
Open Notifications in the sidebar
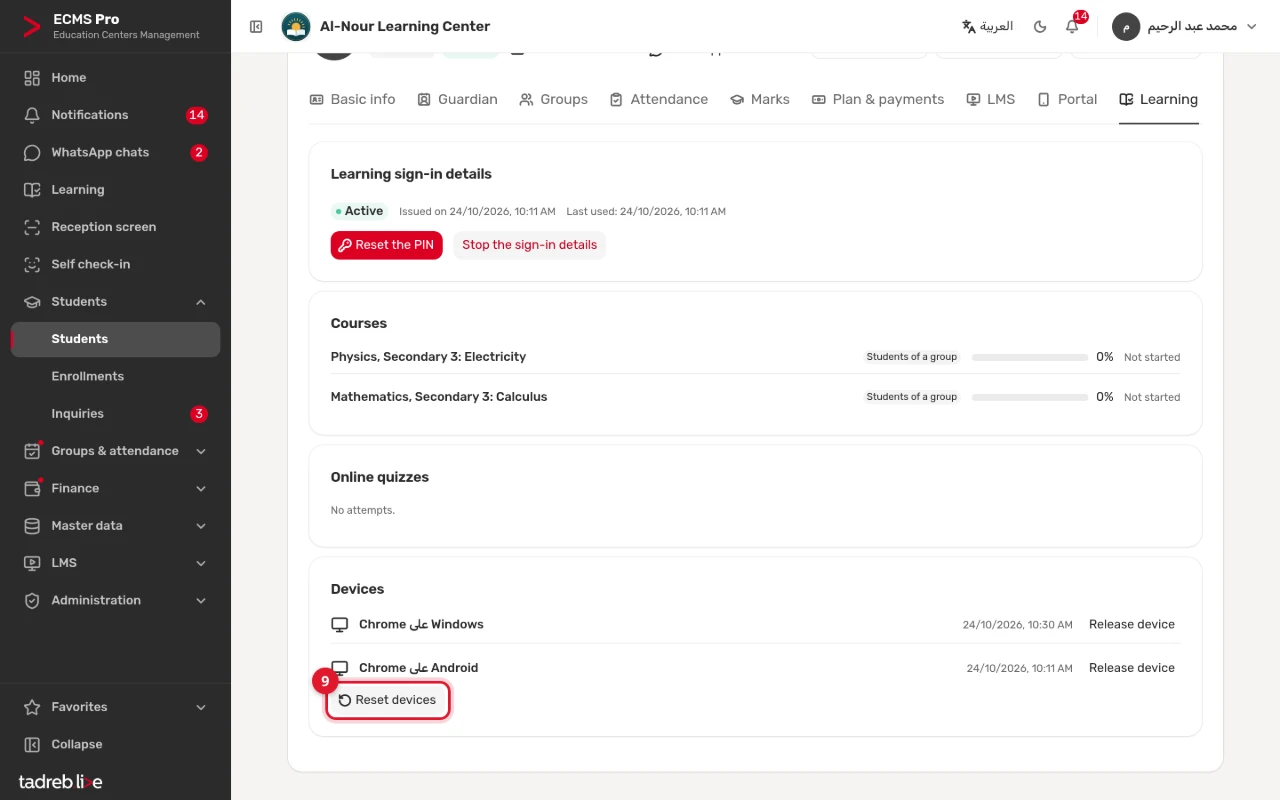[115, 115]
